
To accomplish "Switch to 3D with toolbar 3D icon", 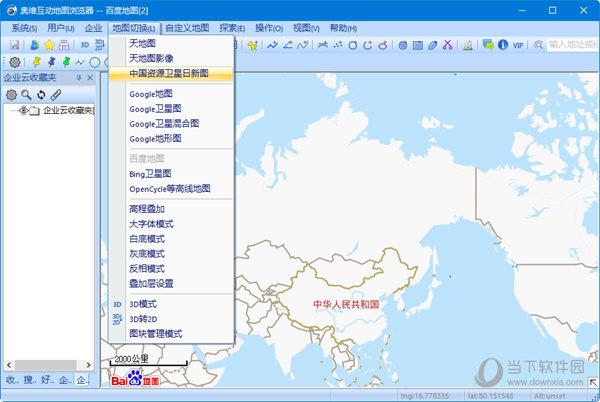I will (x=85, y=45).
